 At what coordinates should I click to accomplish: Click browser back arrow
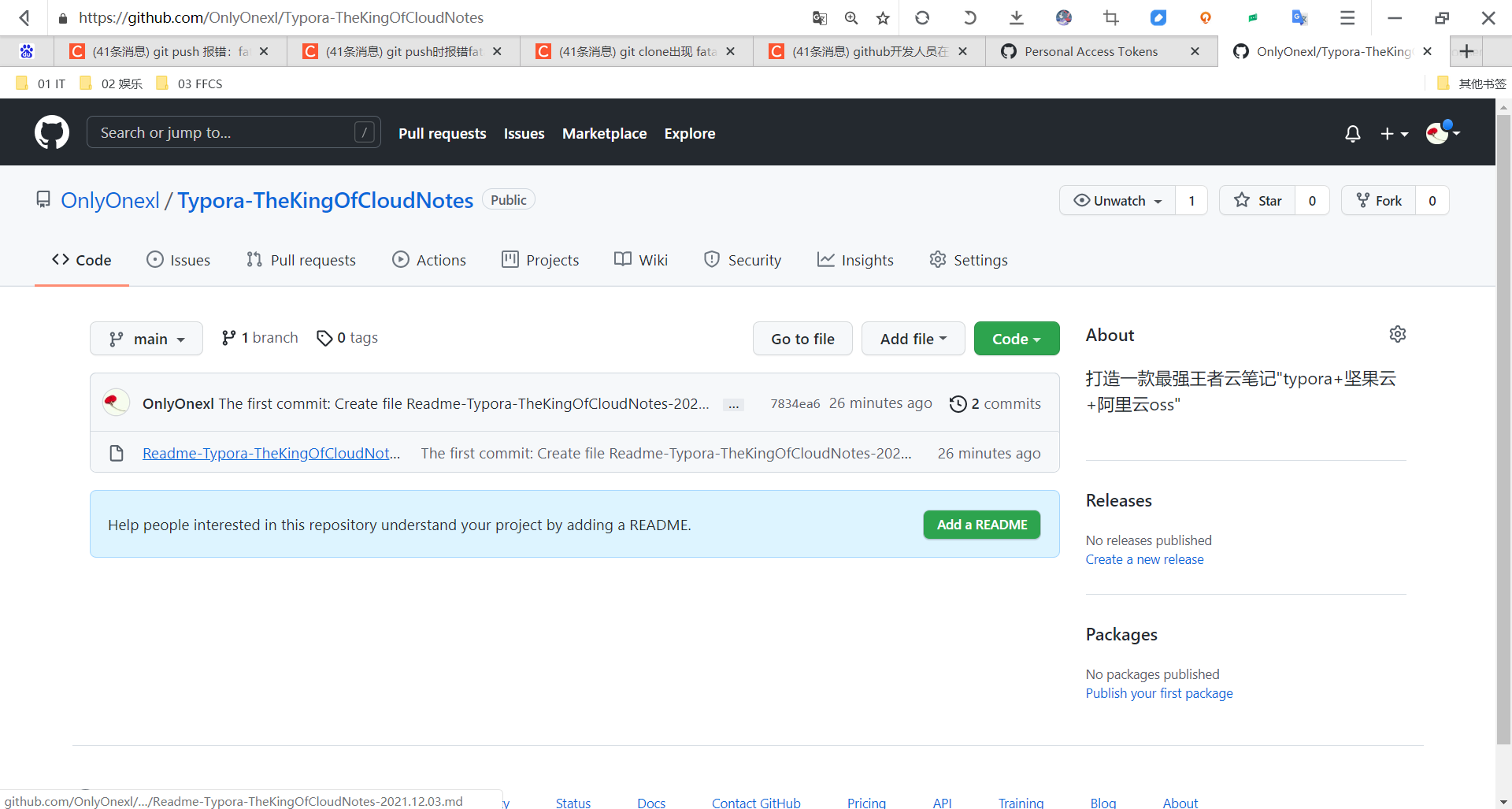(x=24, y=17)
